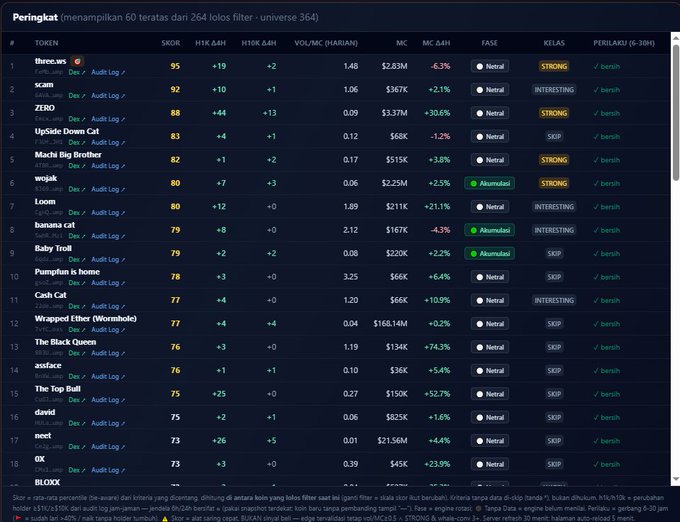
Task: Click the vertical scrollbar thumb
Action: pyautogui.click(x=676, y=112)
